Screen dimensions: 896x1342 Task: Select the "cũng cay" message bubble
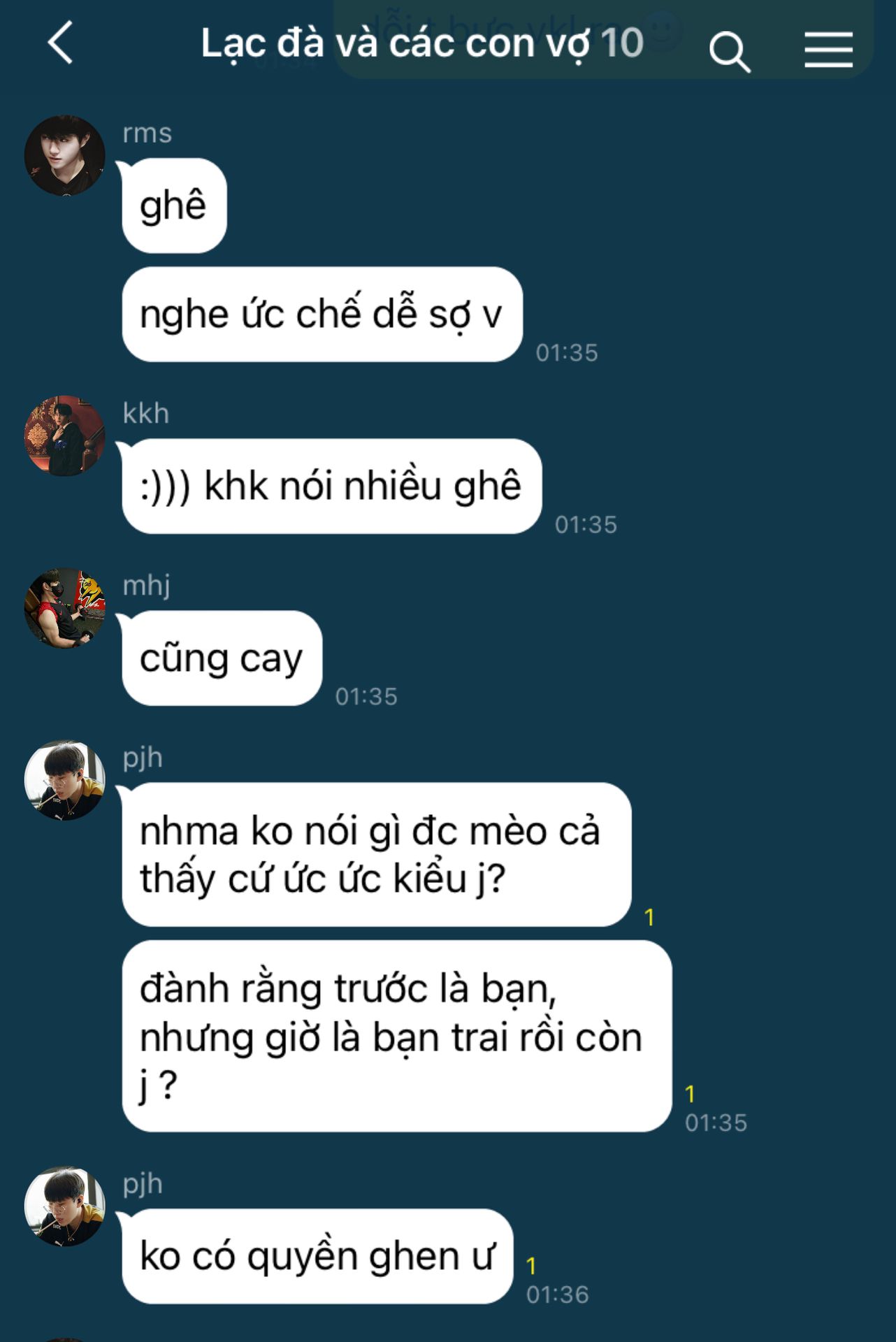pyautogui.click(x=222, y=658)
